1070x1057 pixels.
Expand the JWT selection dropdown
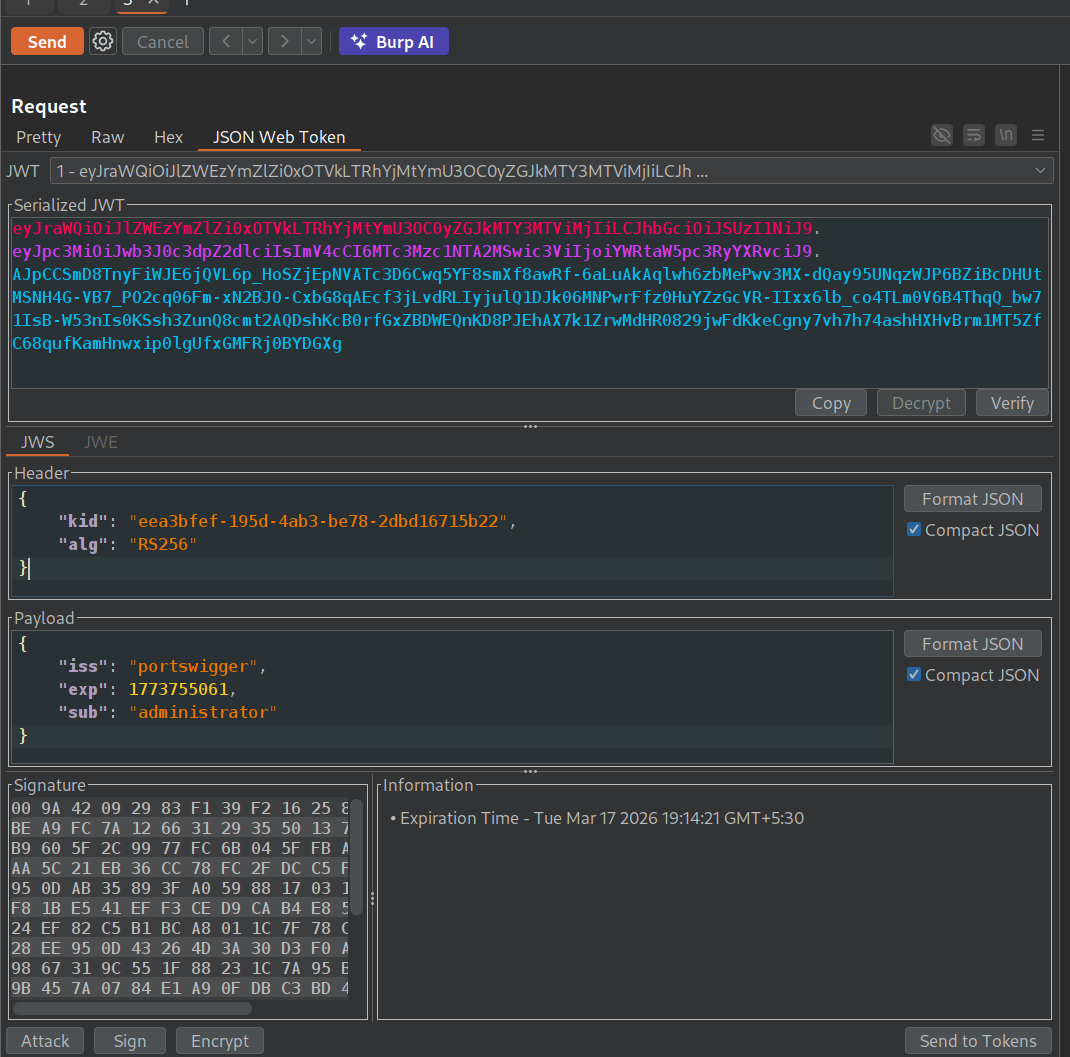(1040, 171)
